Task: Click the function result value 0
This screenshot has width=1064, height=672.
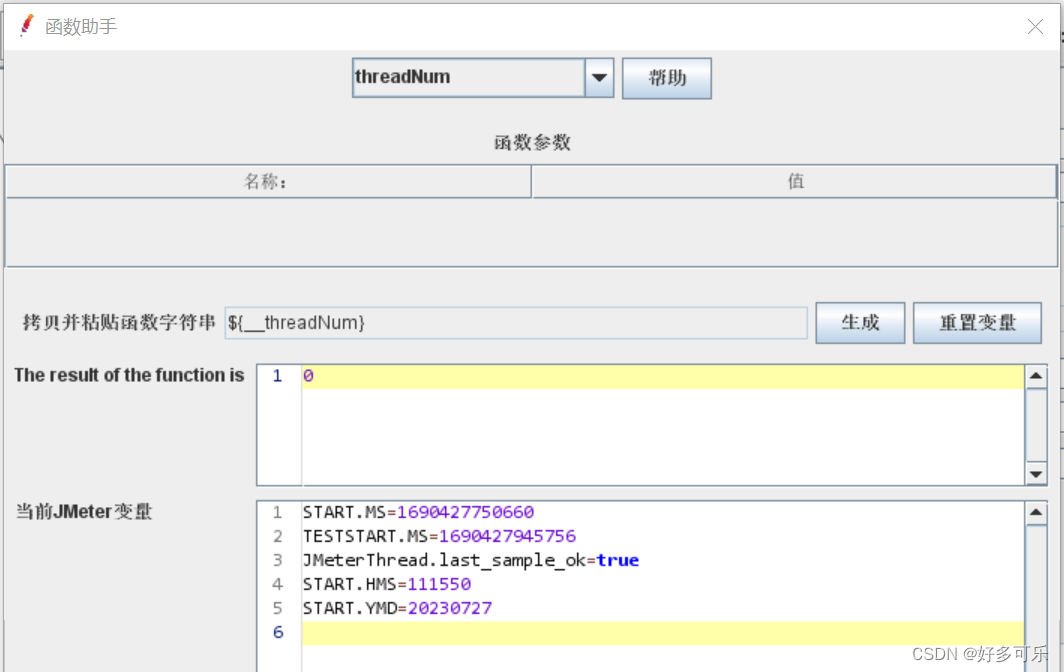Action: pos(308,376)
